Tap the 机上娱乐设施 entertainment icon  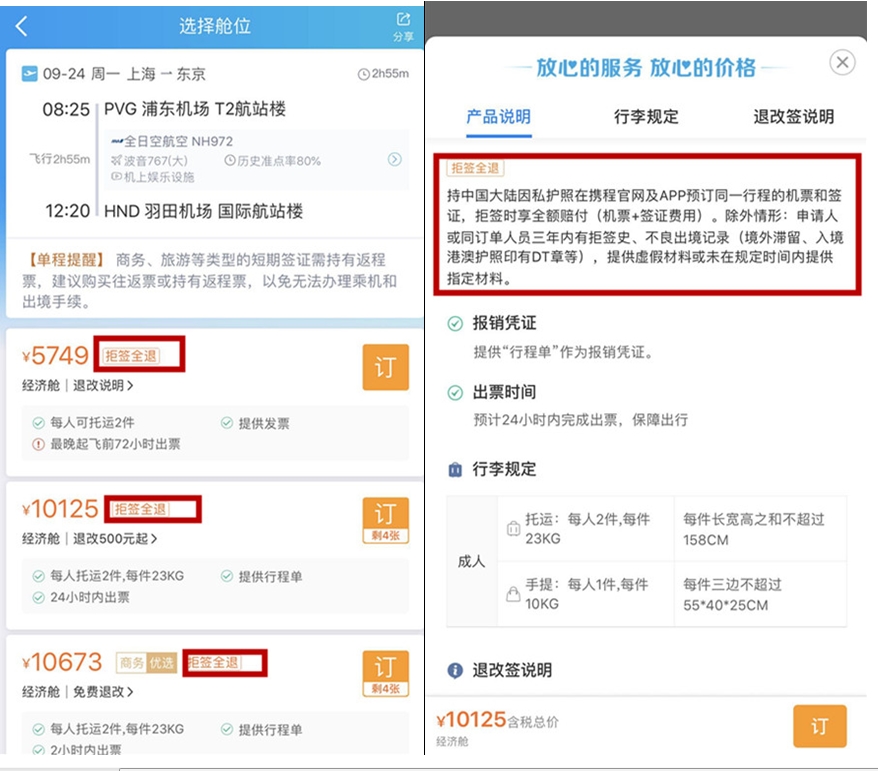pyautogui.click(x=116, y=177)
